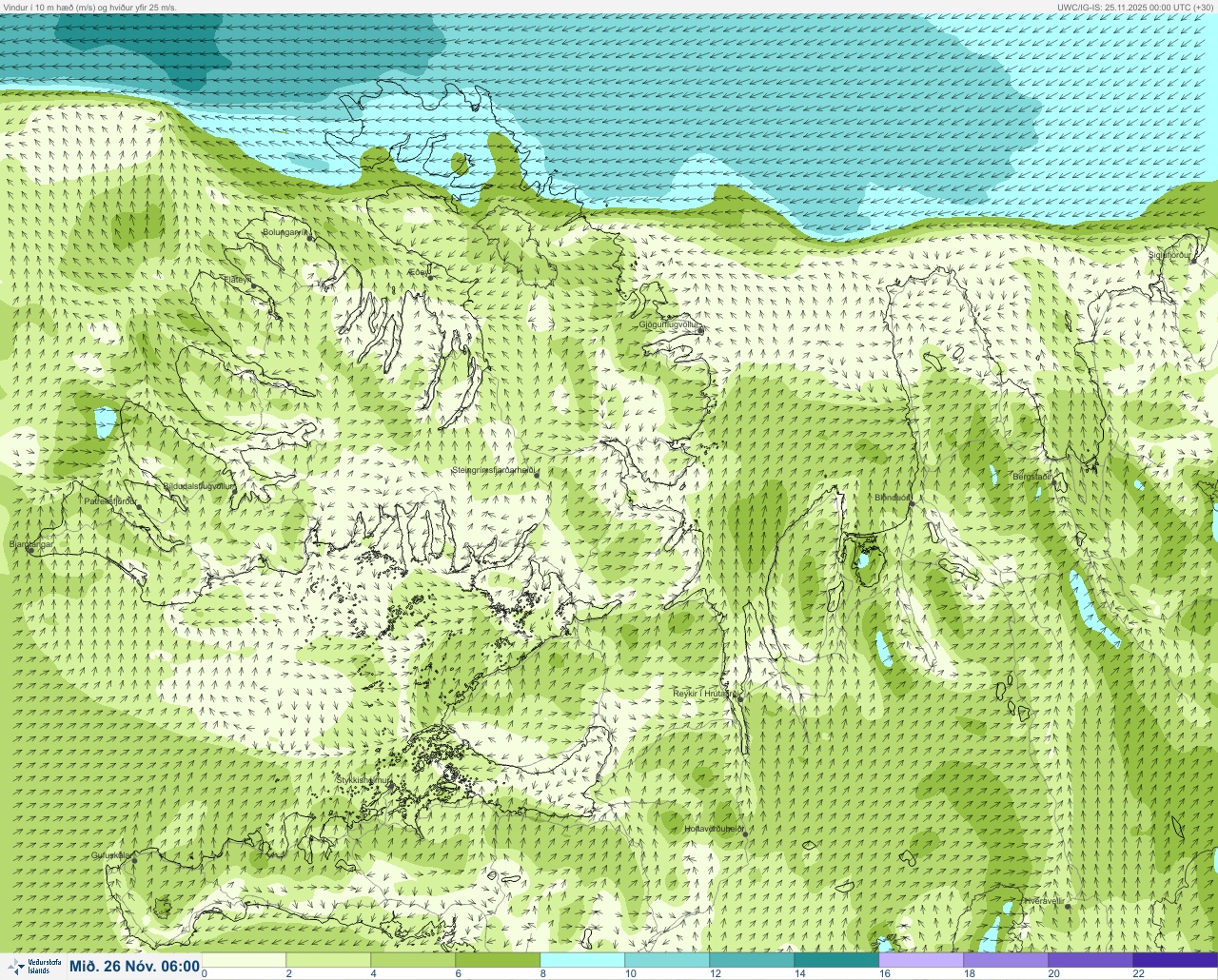Click the Bjargtangar station label
This screenshot has height=980, width=1218.
[30, 544]
